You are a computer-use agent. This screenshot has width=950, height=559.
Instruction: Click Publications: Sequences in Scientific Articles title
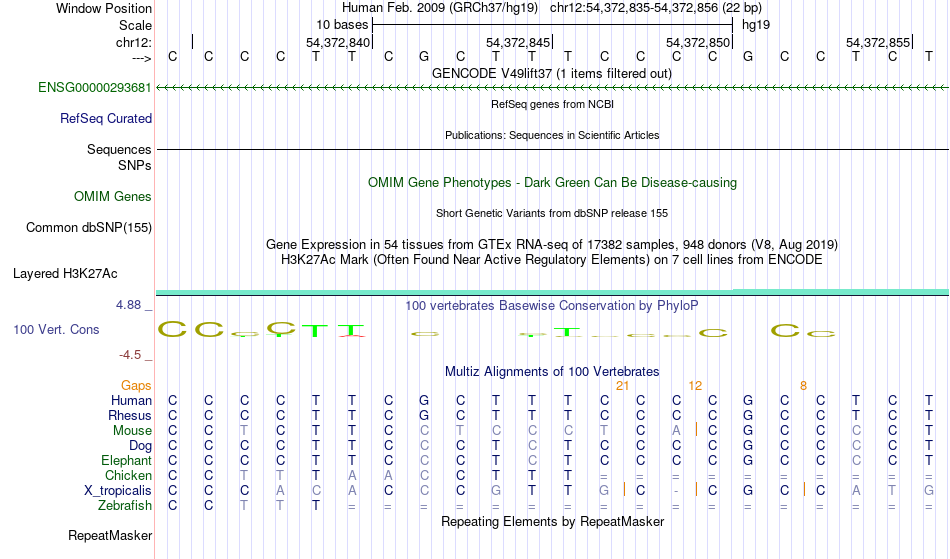point(552,135)
